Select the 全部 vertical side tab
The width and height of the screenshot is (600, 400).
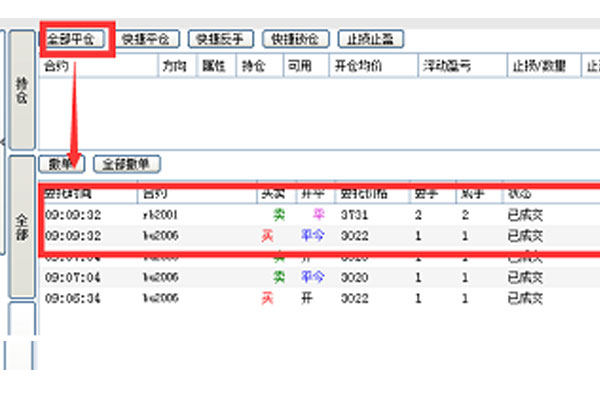click(x=22, y=226)
